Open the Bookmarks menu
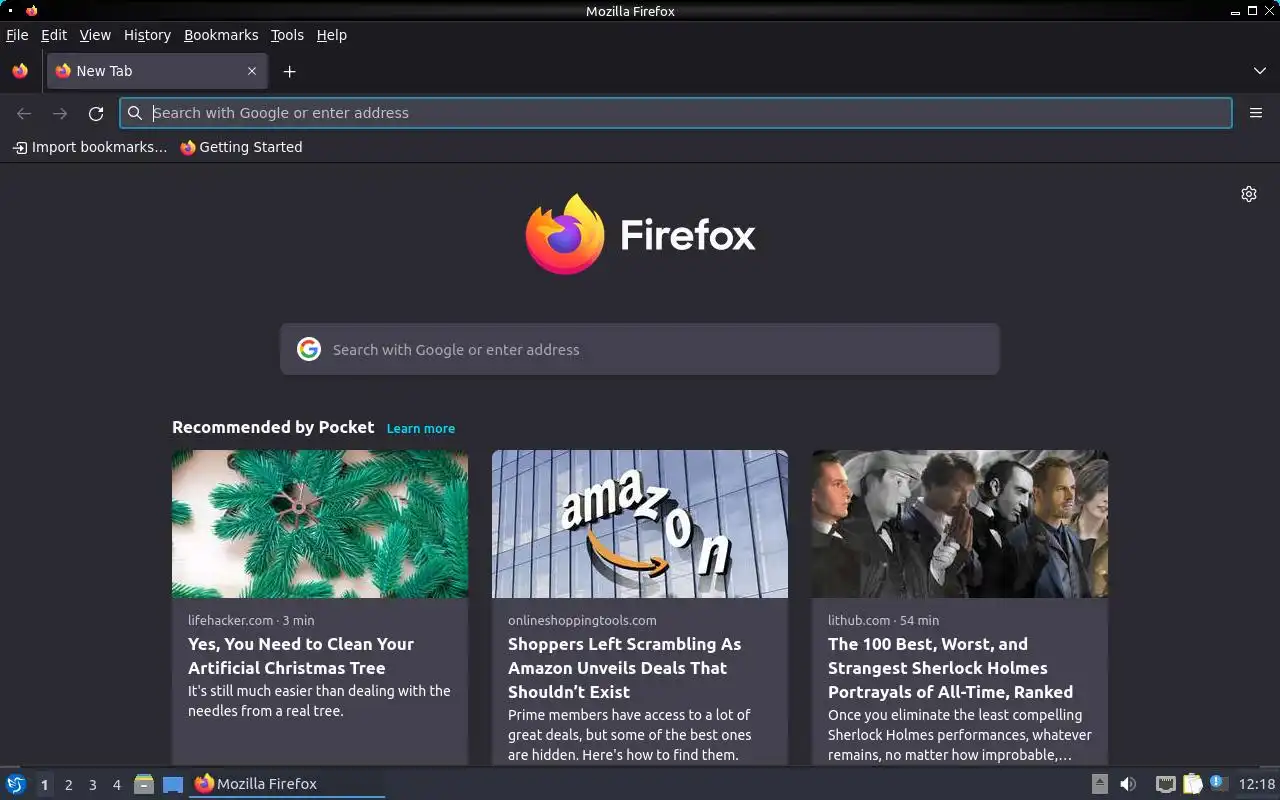This screenshot has height=800, width=1280. click(x=221, y=35)
